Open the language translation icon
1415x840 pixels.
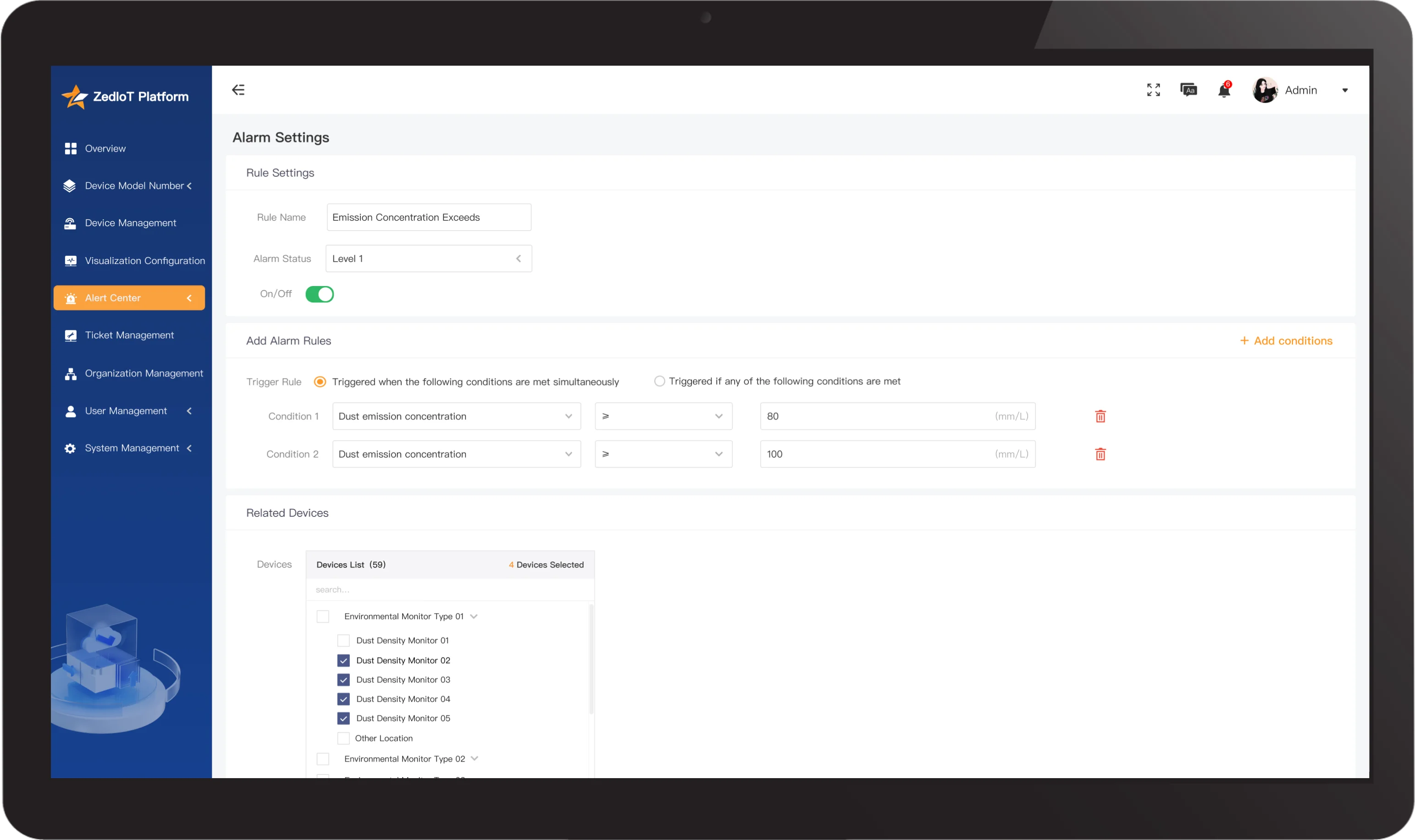pyautogui.click(x=1188, y=90)
